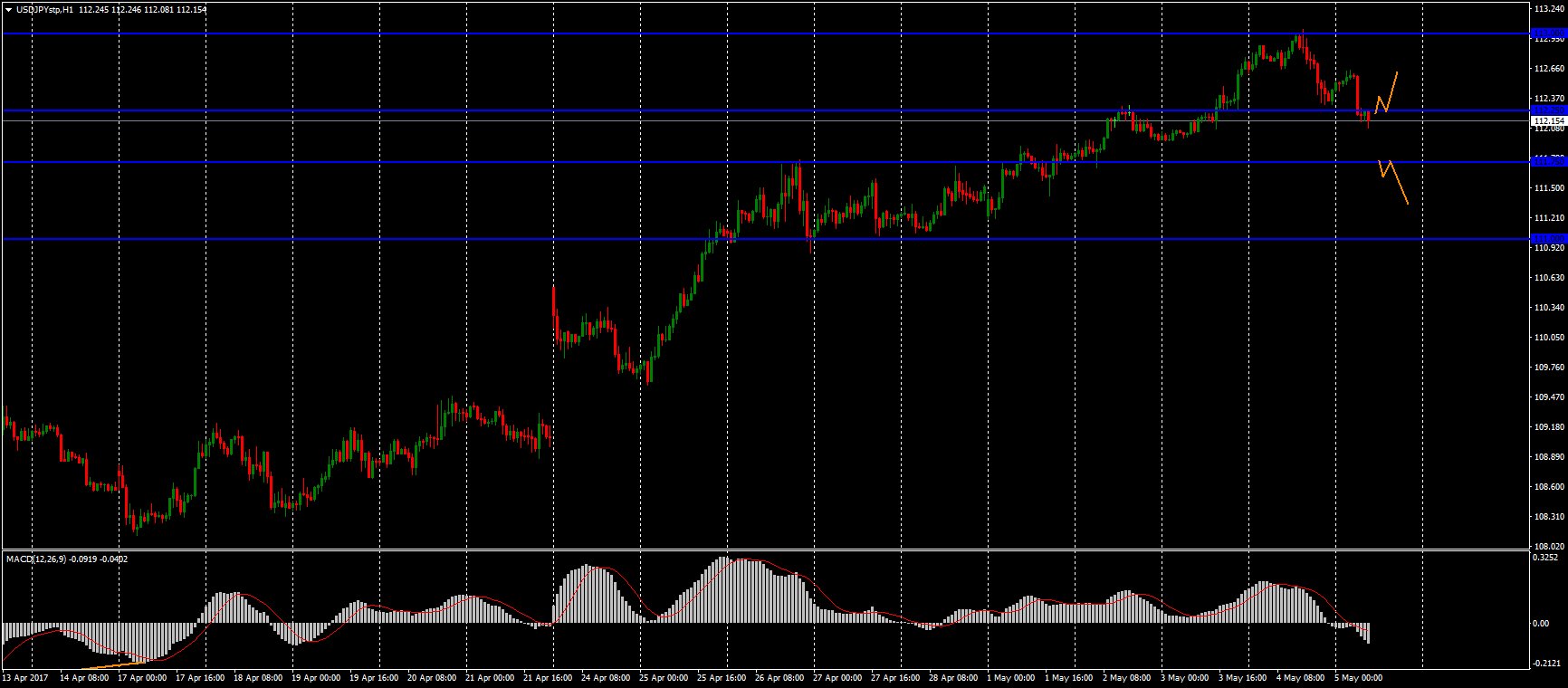Click the 110.630 price scale label
This screenshot has width=1568, height=688.
click(1549, 278)
